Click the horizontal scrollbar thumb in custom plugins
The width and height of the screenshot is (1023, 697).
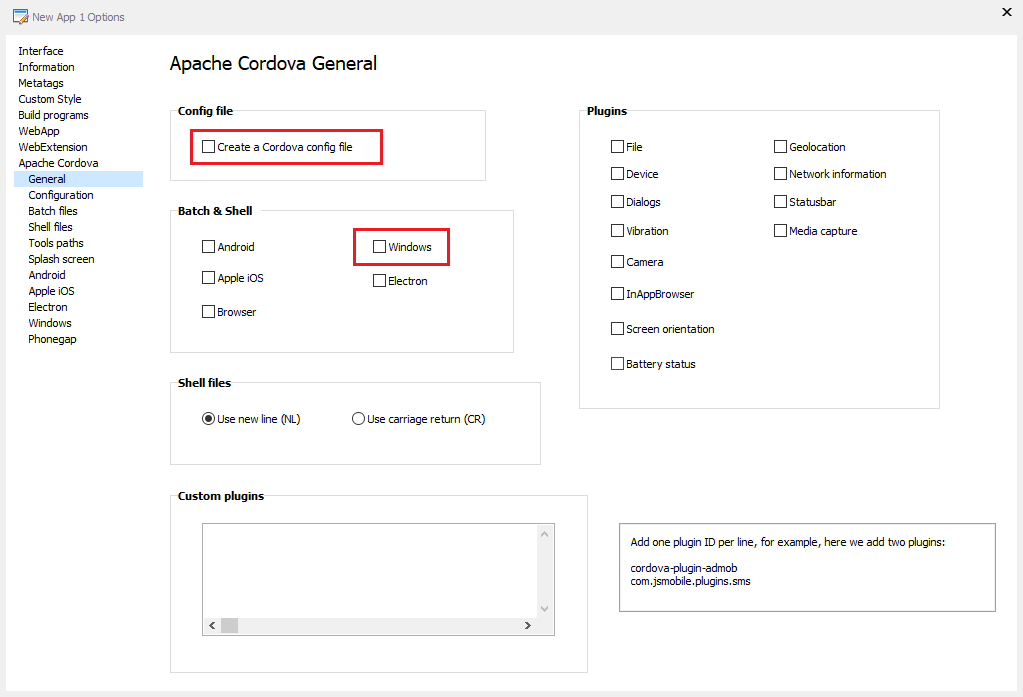(x=230, y=625)
